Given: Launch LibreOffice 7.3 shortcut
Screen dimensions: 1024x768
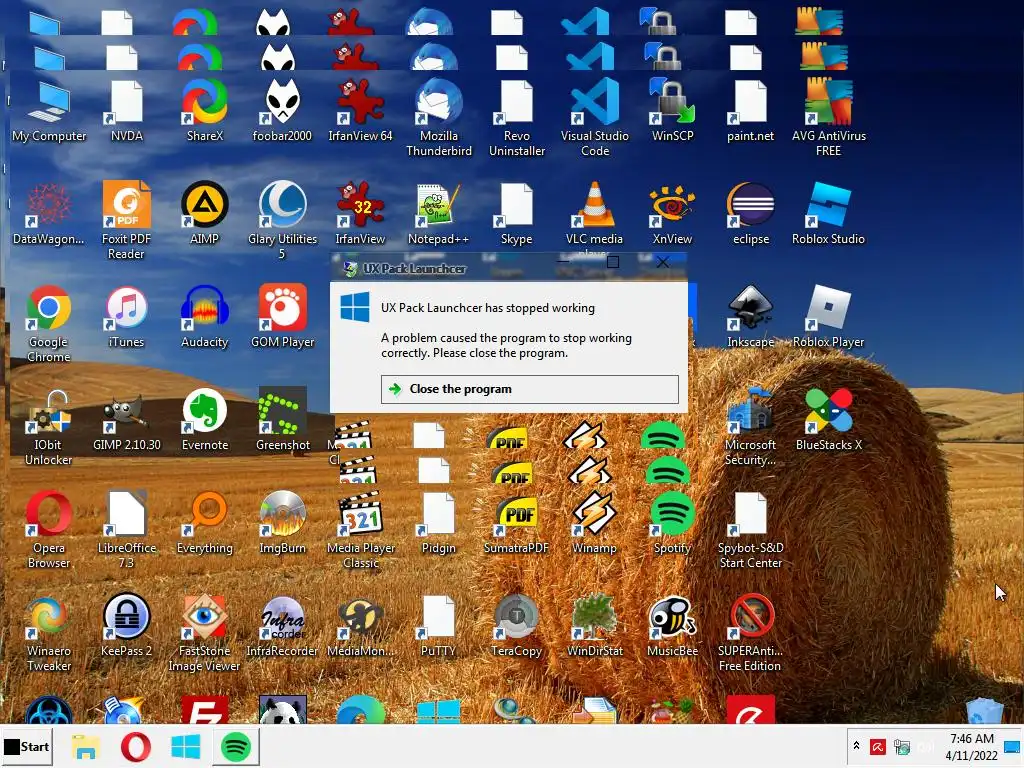Looking at the screenshot, I should (127, 531).
